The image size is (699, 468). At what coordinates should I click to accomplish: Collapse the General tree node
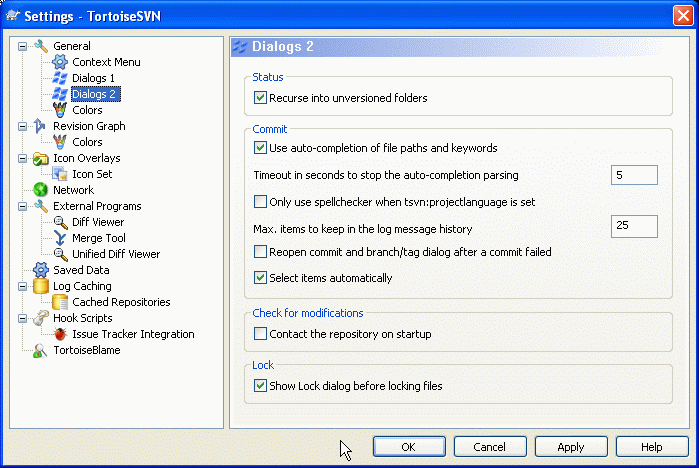pos(22,46)
